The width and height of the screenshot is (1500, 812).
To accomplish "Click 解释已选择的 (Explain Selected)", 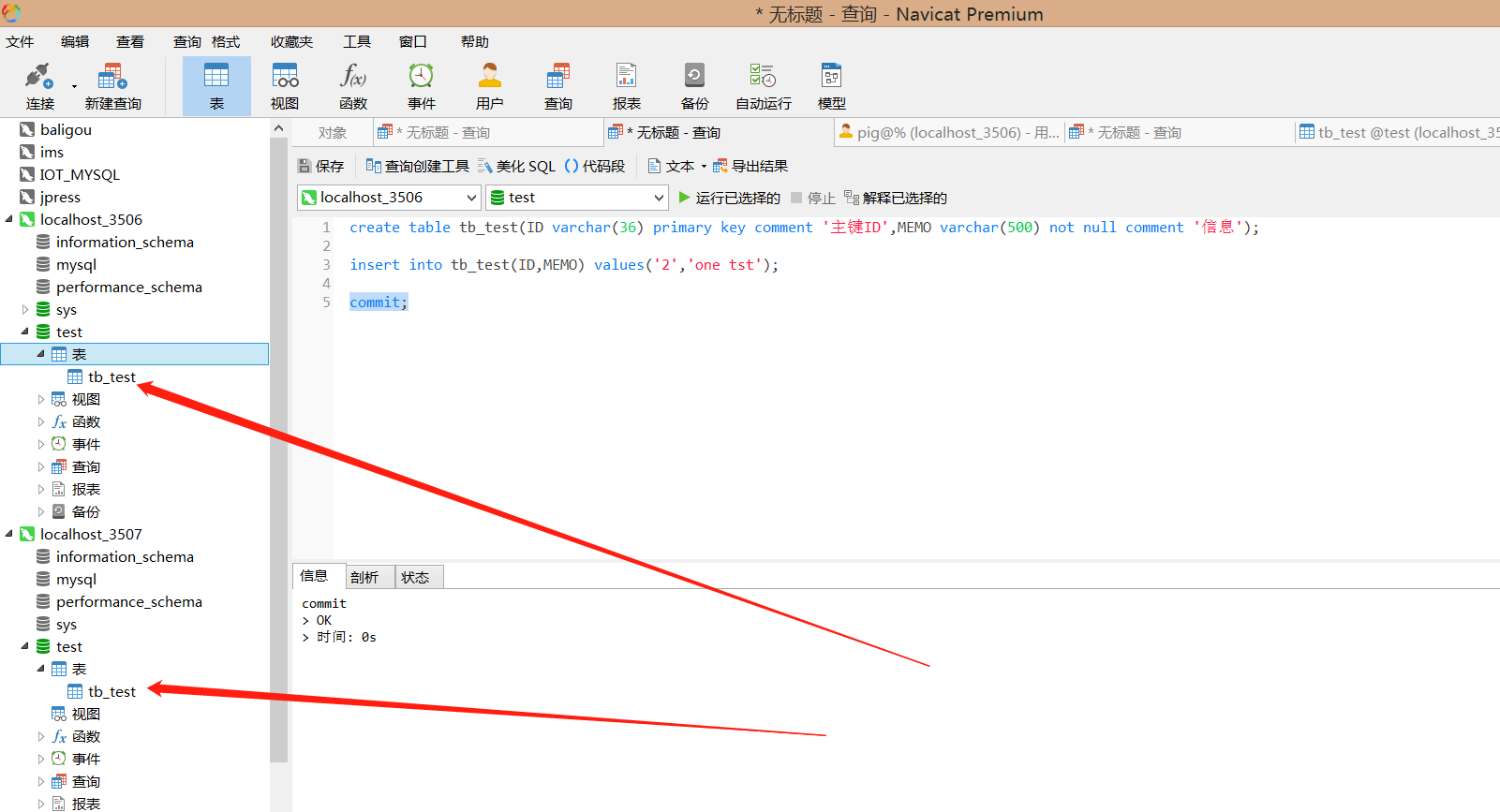I will pos(896,198).
